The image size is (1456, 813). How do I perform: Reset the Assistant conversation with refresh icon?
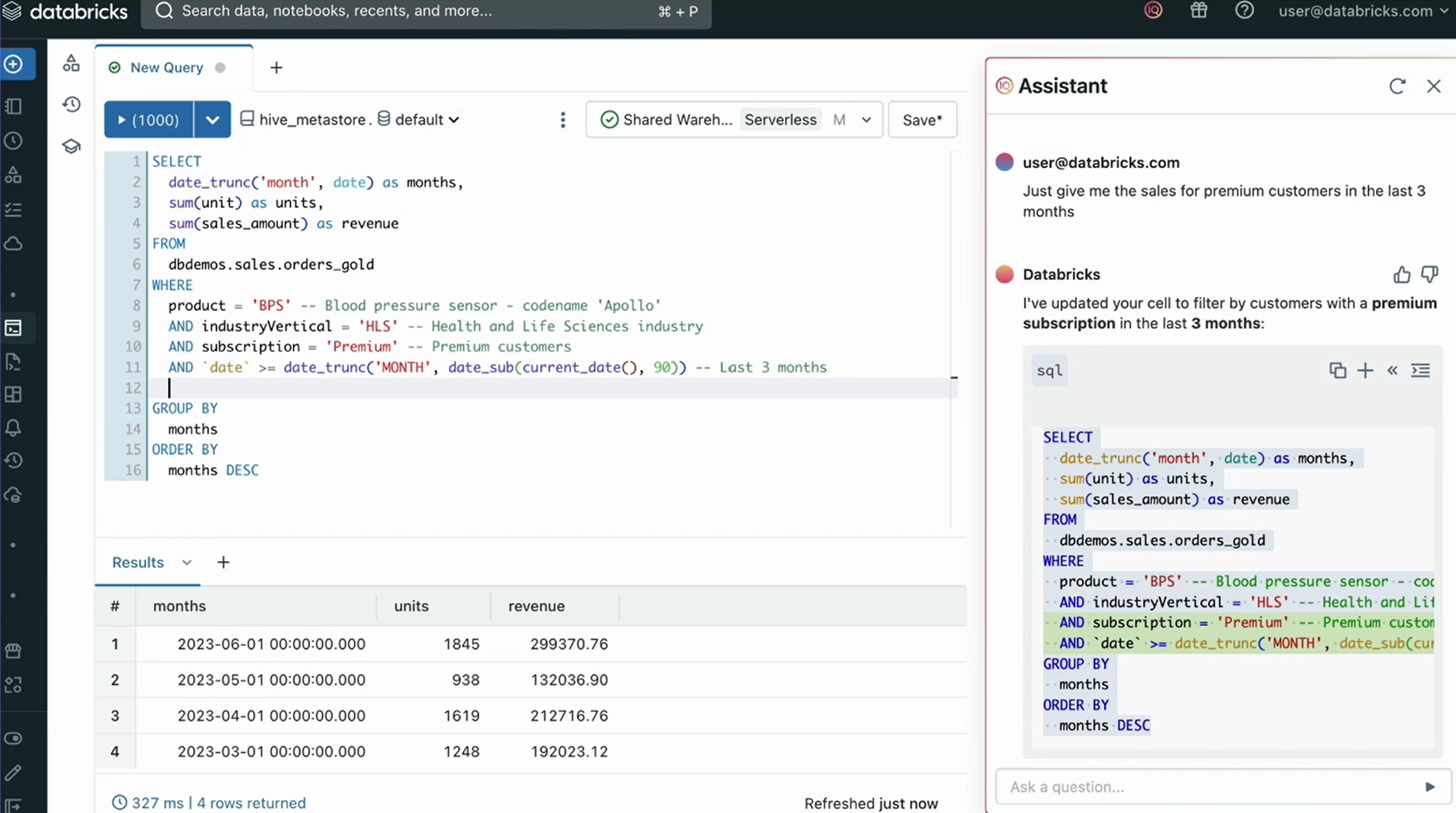pyautogui.click(x=1397, y=86)
